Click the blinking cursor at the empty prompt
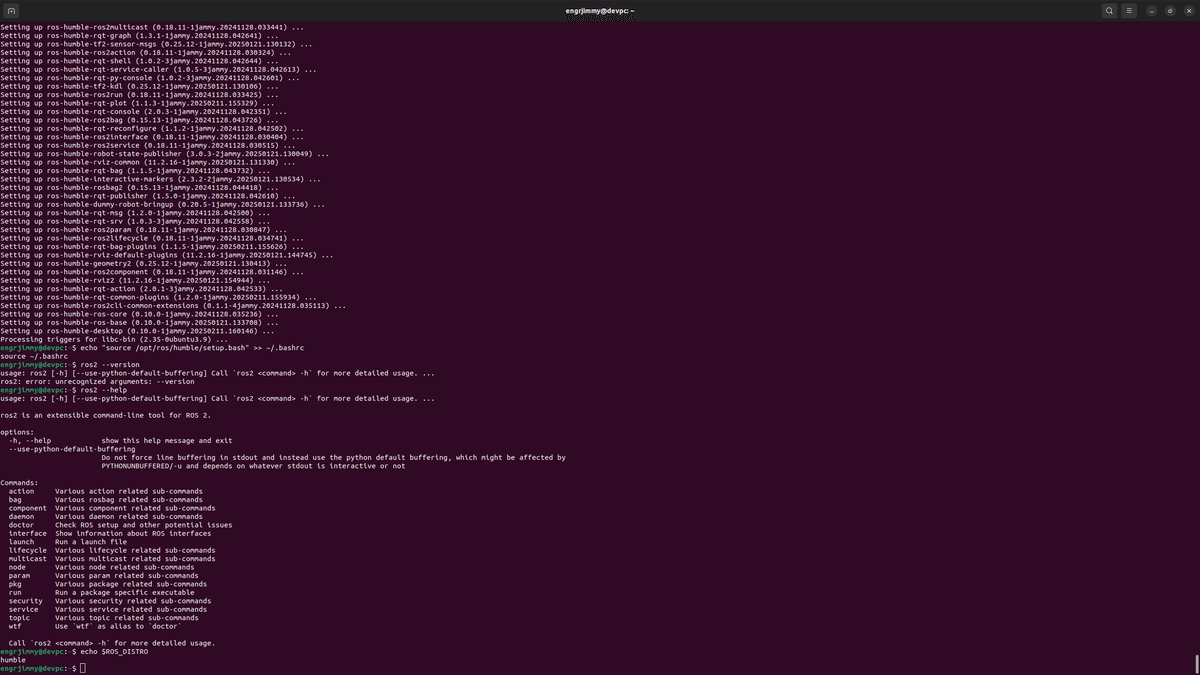Screen dimensions: 1200x675 click(x=81, y=667)
